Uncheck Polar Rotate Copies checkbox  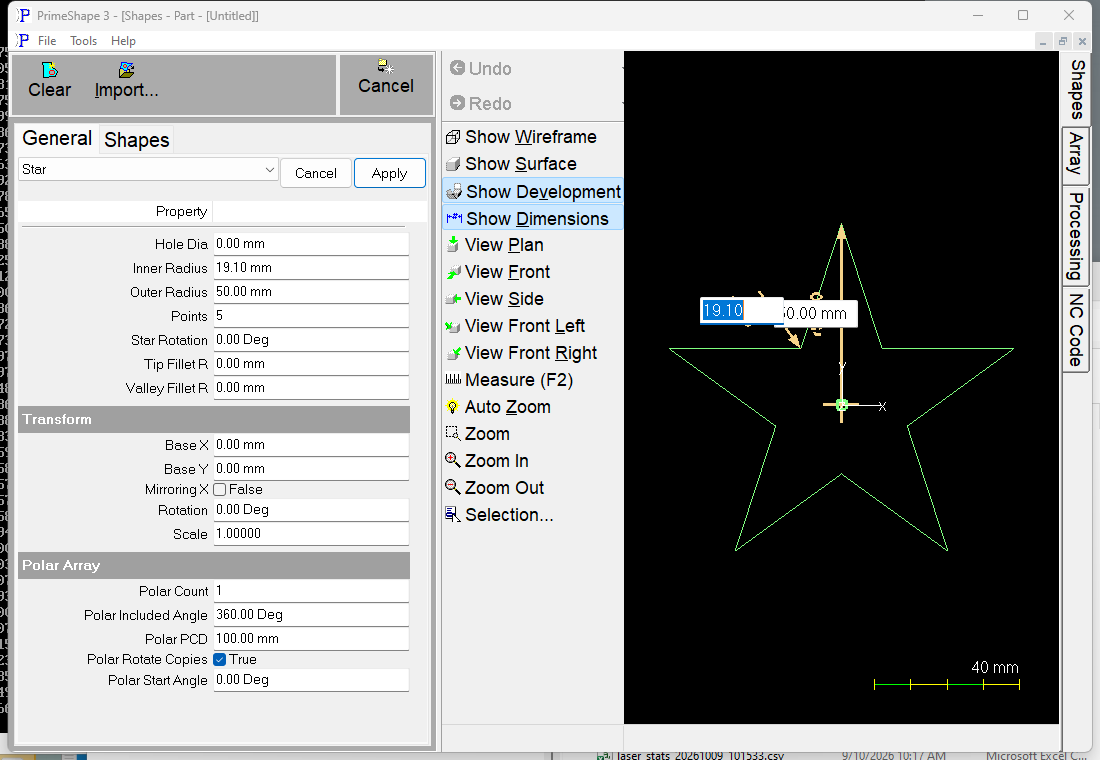click(x=220, y=660)
